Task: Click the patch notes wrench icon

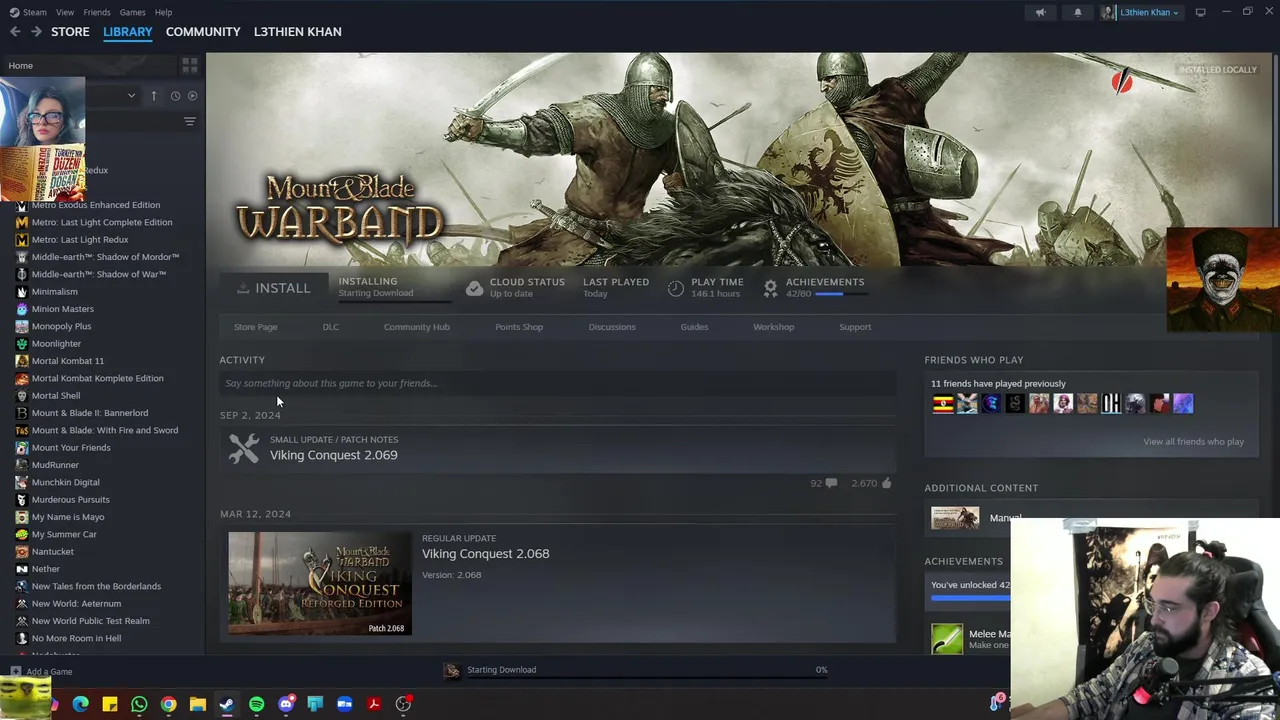Action: [x=243, y=448]
